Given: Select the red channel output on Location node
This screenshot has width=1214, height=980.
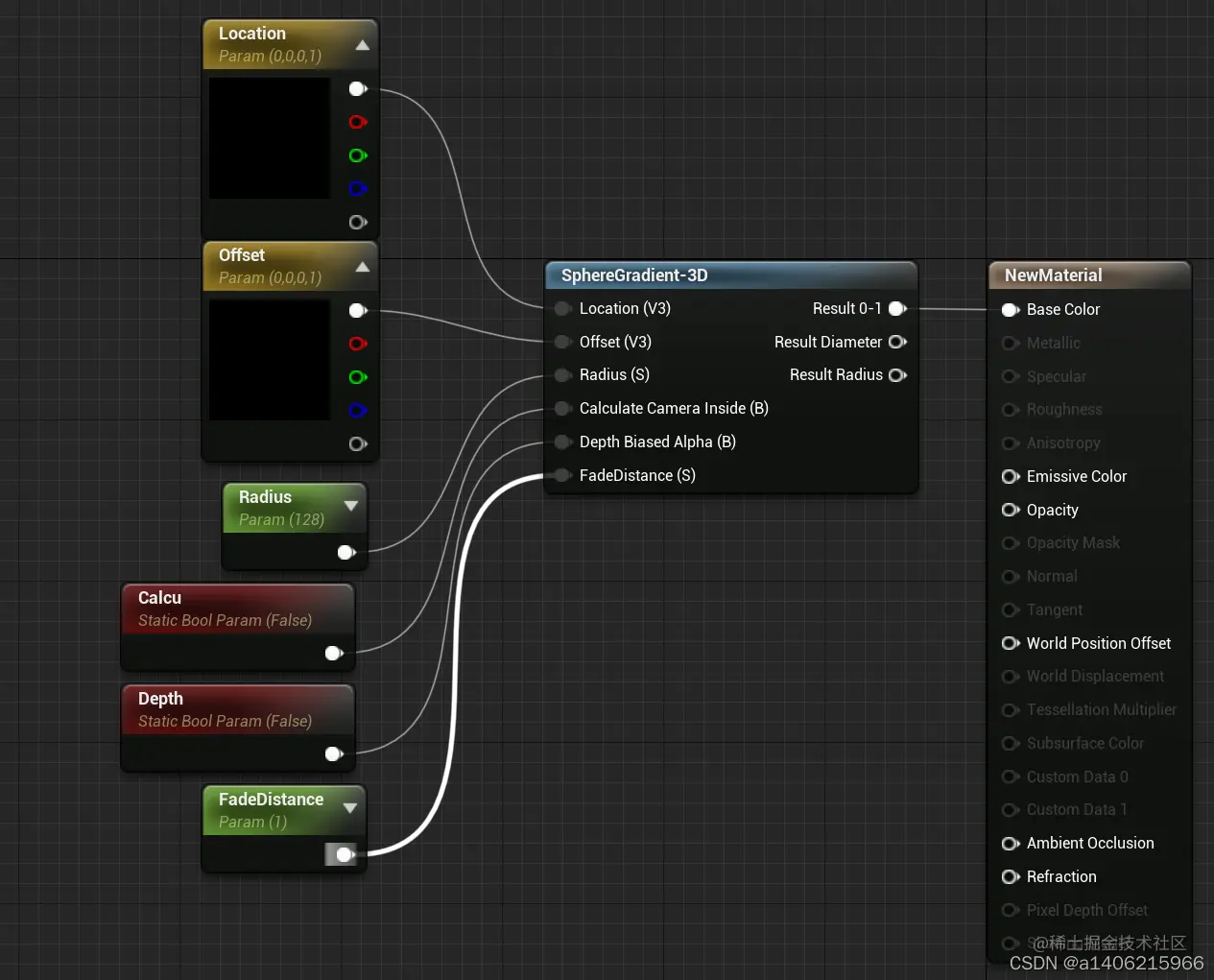Looking at the screenshot, I should click(x=358, y=122).
